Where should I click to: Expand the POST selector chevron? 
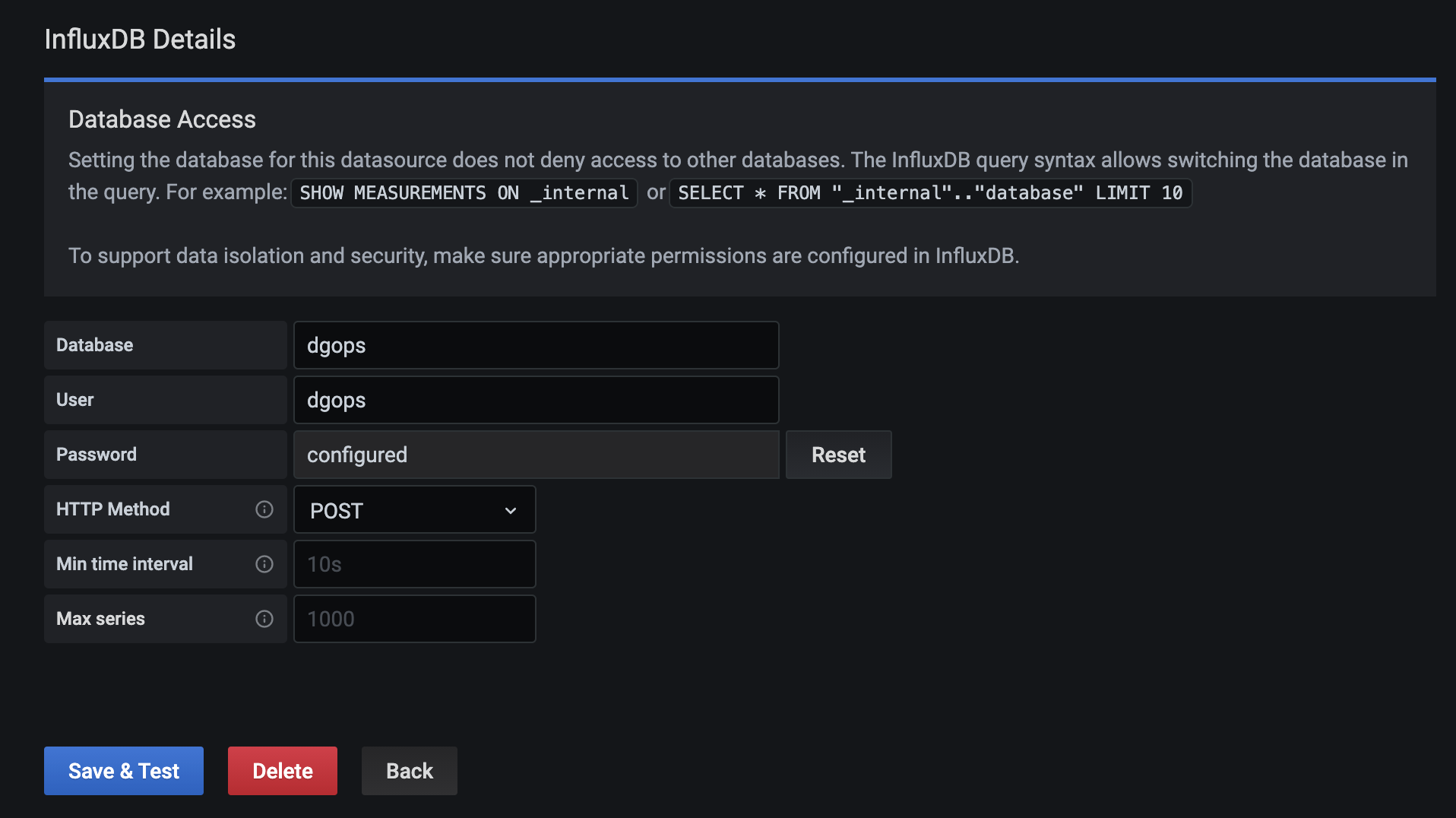click(x=510, y=510)
